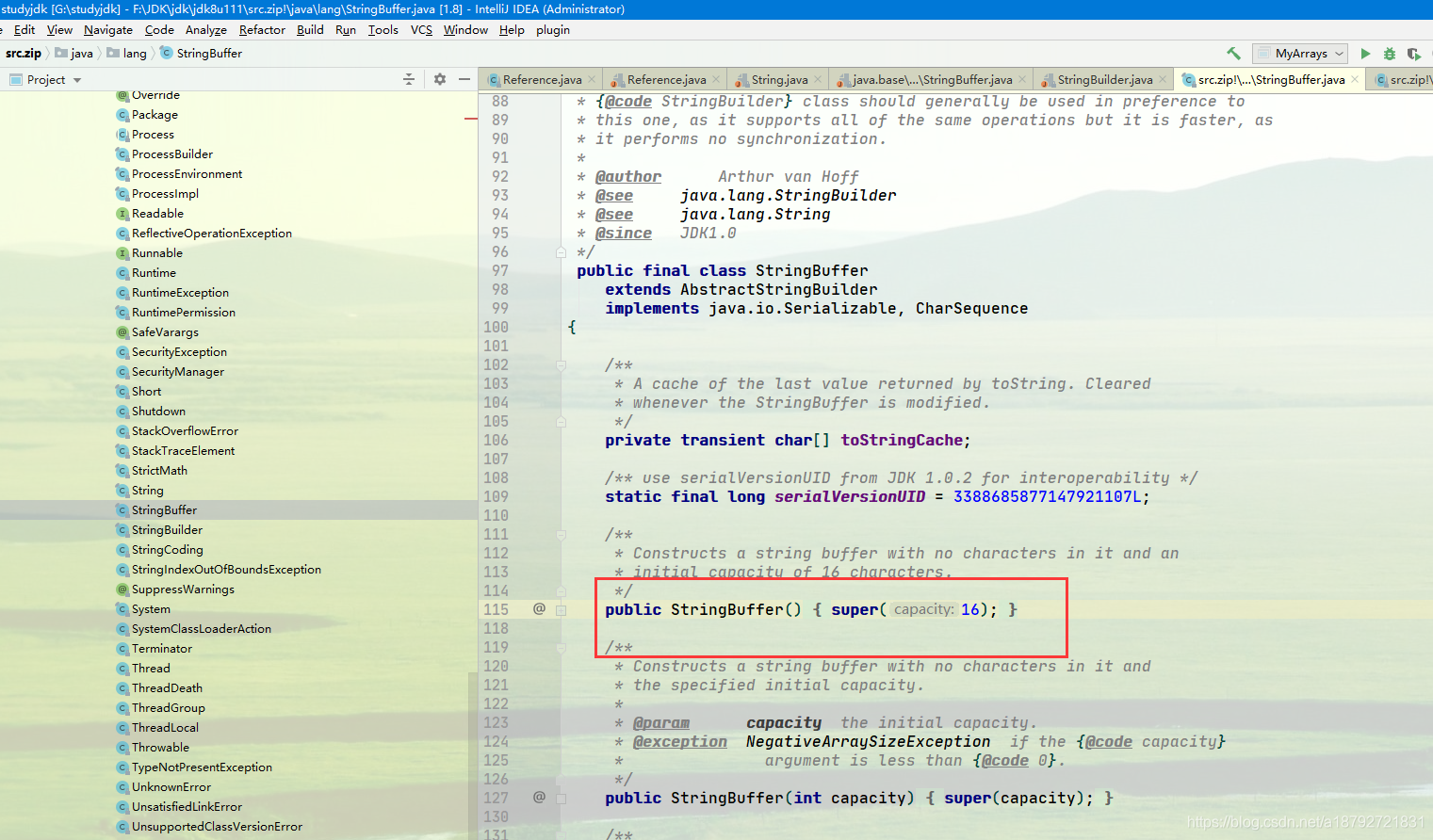Click the scroll-from-source collapse icon

pyautogui.click(x=409, y=79)
